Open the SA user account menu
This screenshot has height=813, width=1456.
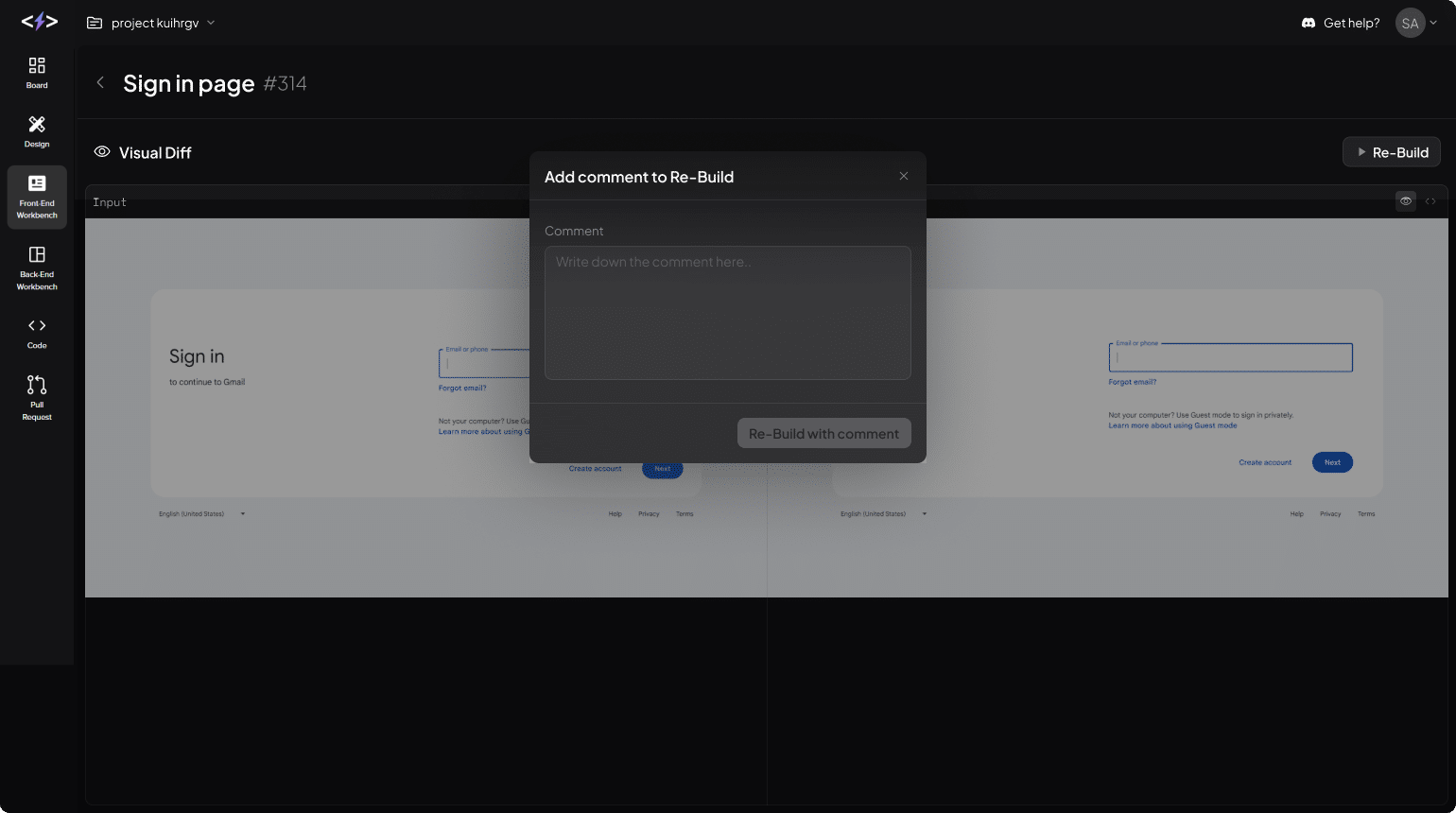coord(1415,23)
